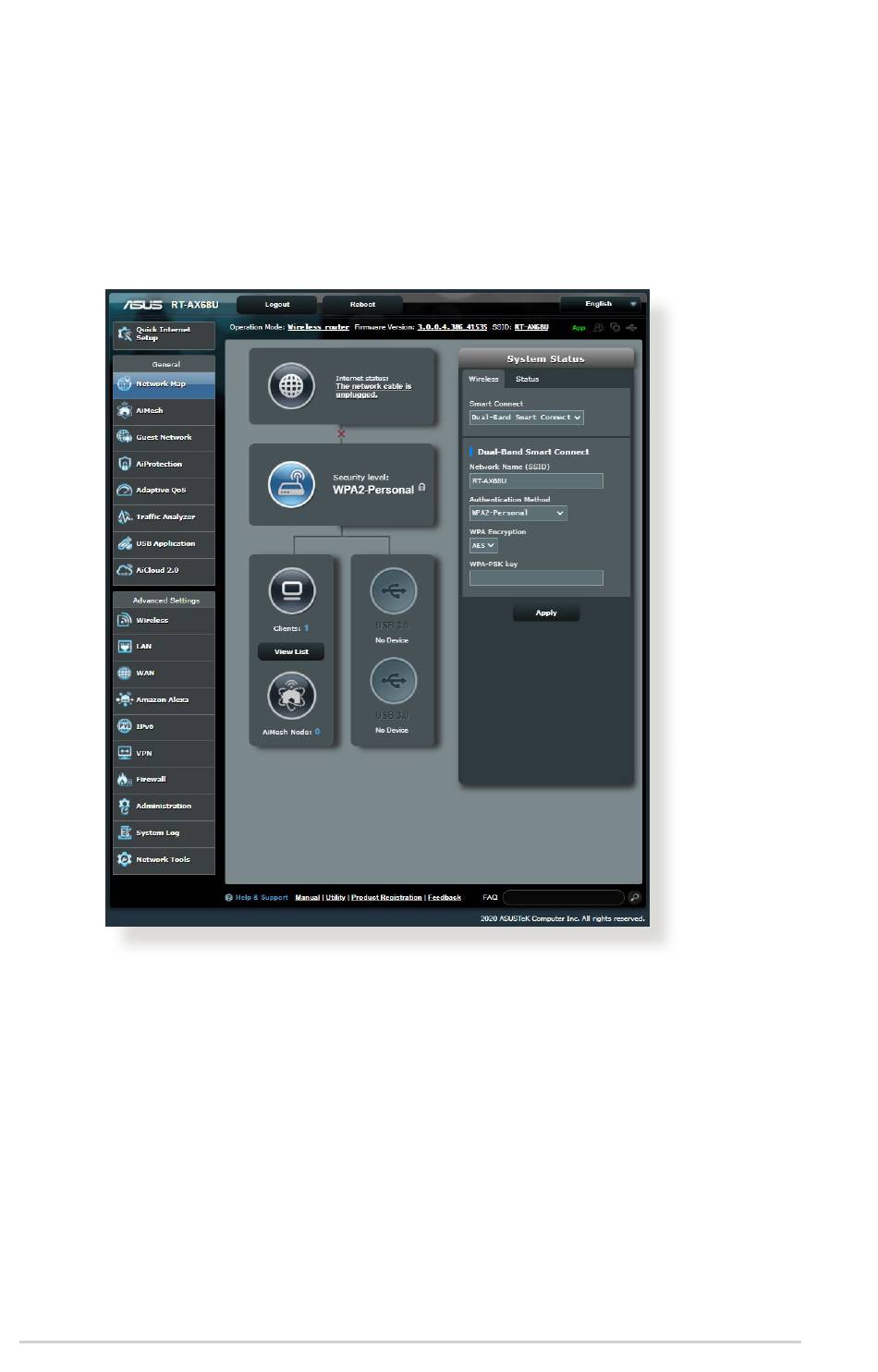
Task: Click the SSID RT-AX68U link in header
Action: tap(531, 328)
